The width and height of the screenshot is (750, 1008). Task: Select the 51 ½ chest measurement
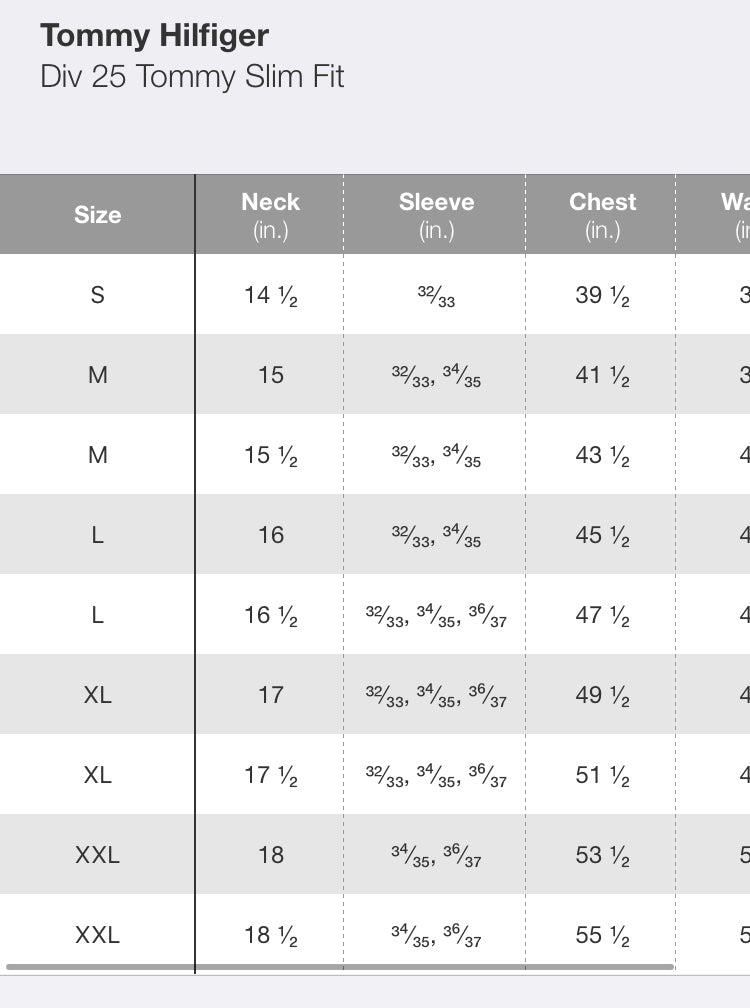click(602, 775)
